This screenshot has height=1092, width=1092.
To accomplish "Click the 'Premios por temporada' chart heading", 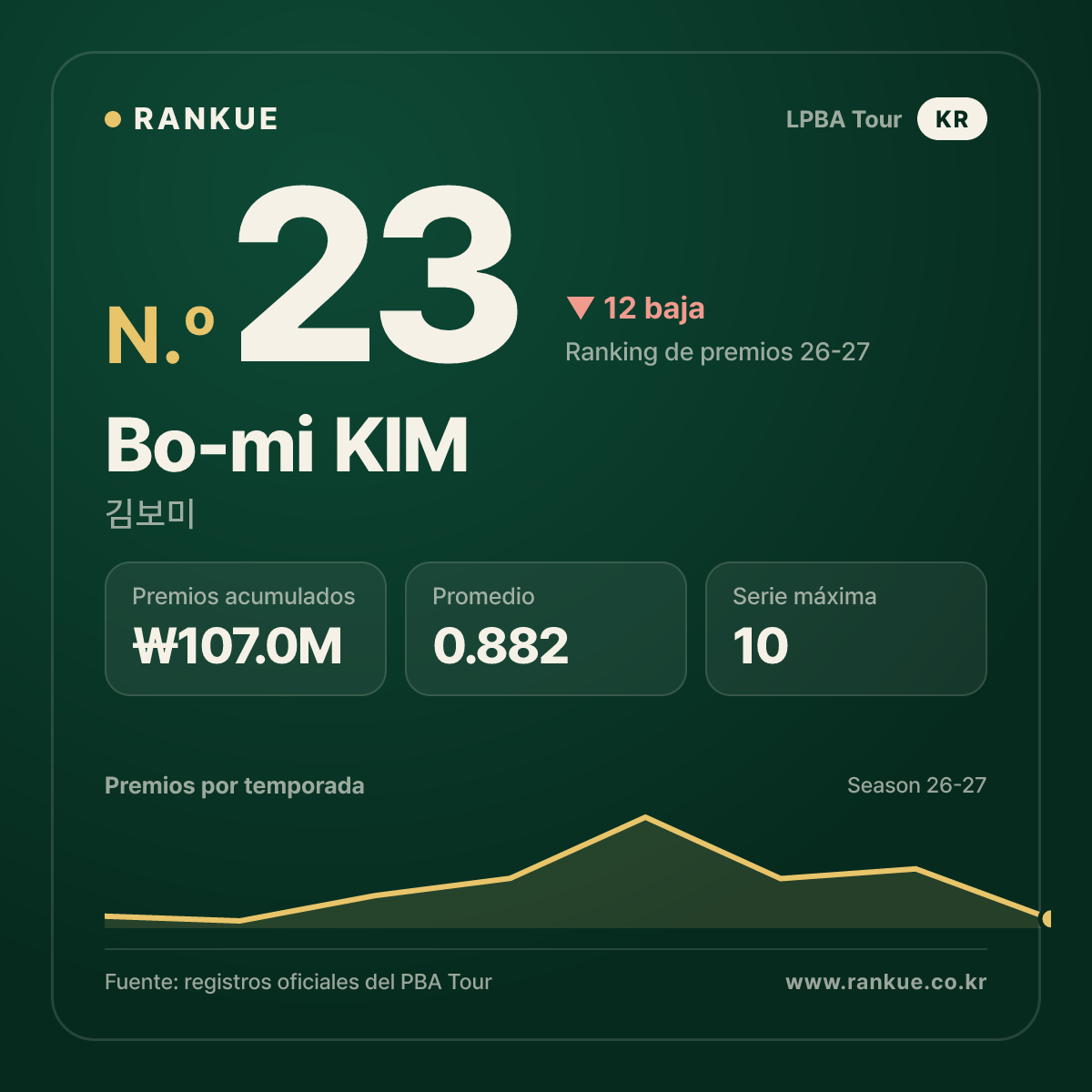I will pos(235,786).
